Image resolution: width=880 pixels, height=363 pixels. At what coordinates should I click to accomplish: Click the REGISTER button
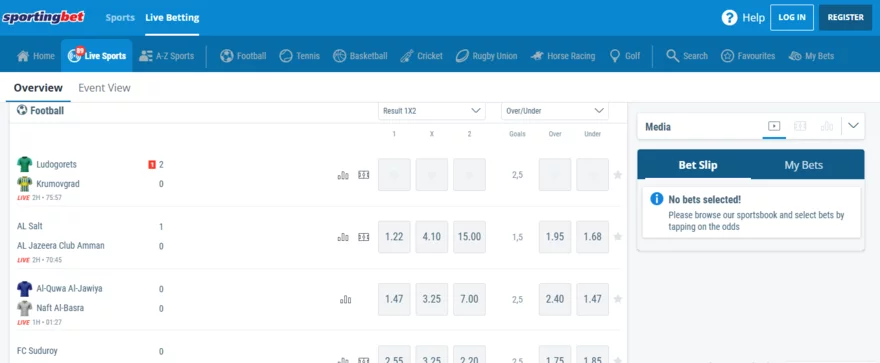pyautogui.click(x=846, y=17)
